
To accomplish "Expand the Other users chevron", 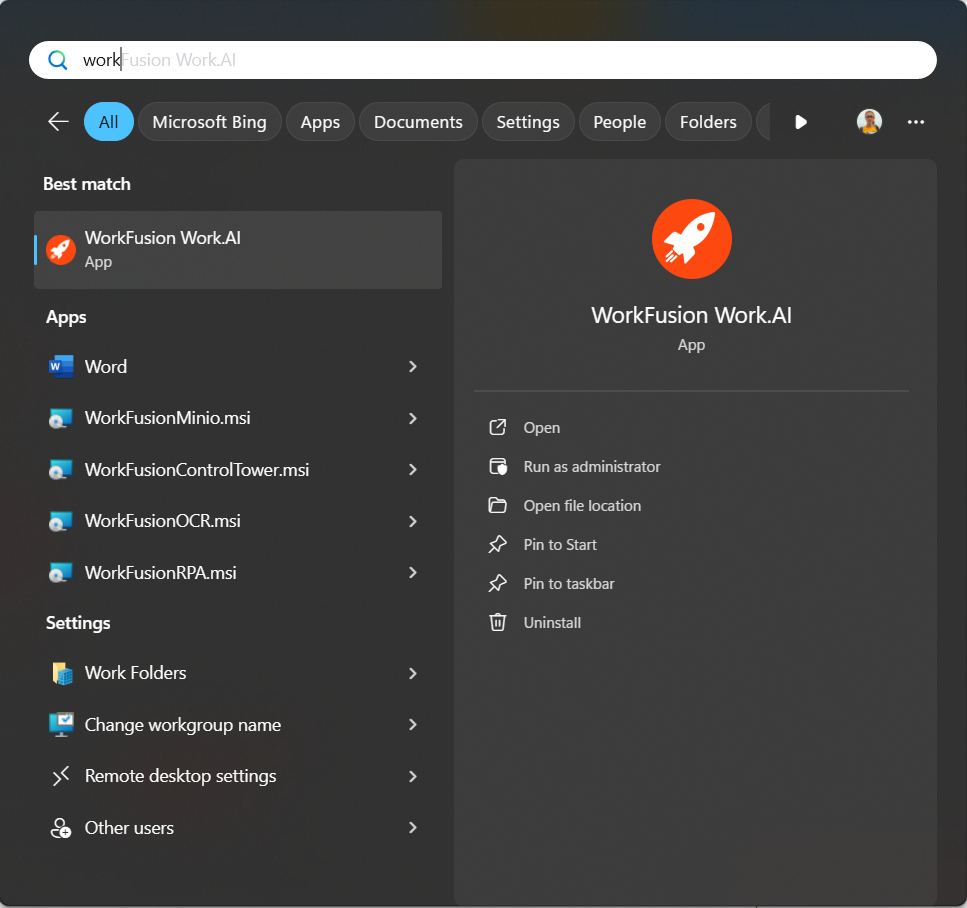I will 413,827.
